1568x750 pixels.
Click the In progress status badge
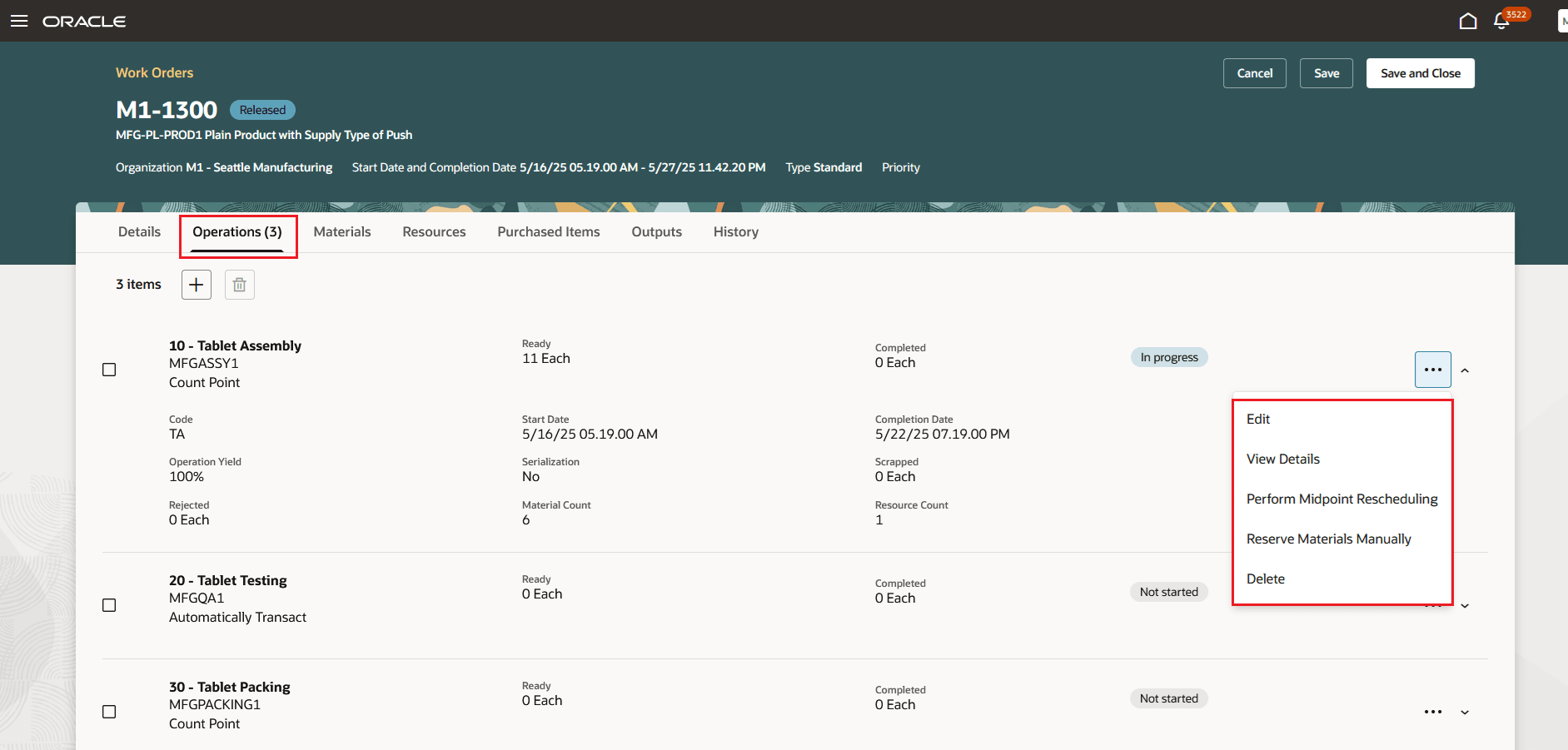coord(1169,357)
